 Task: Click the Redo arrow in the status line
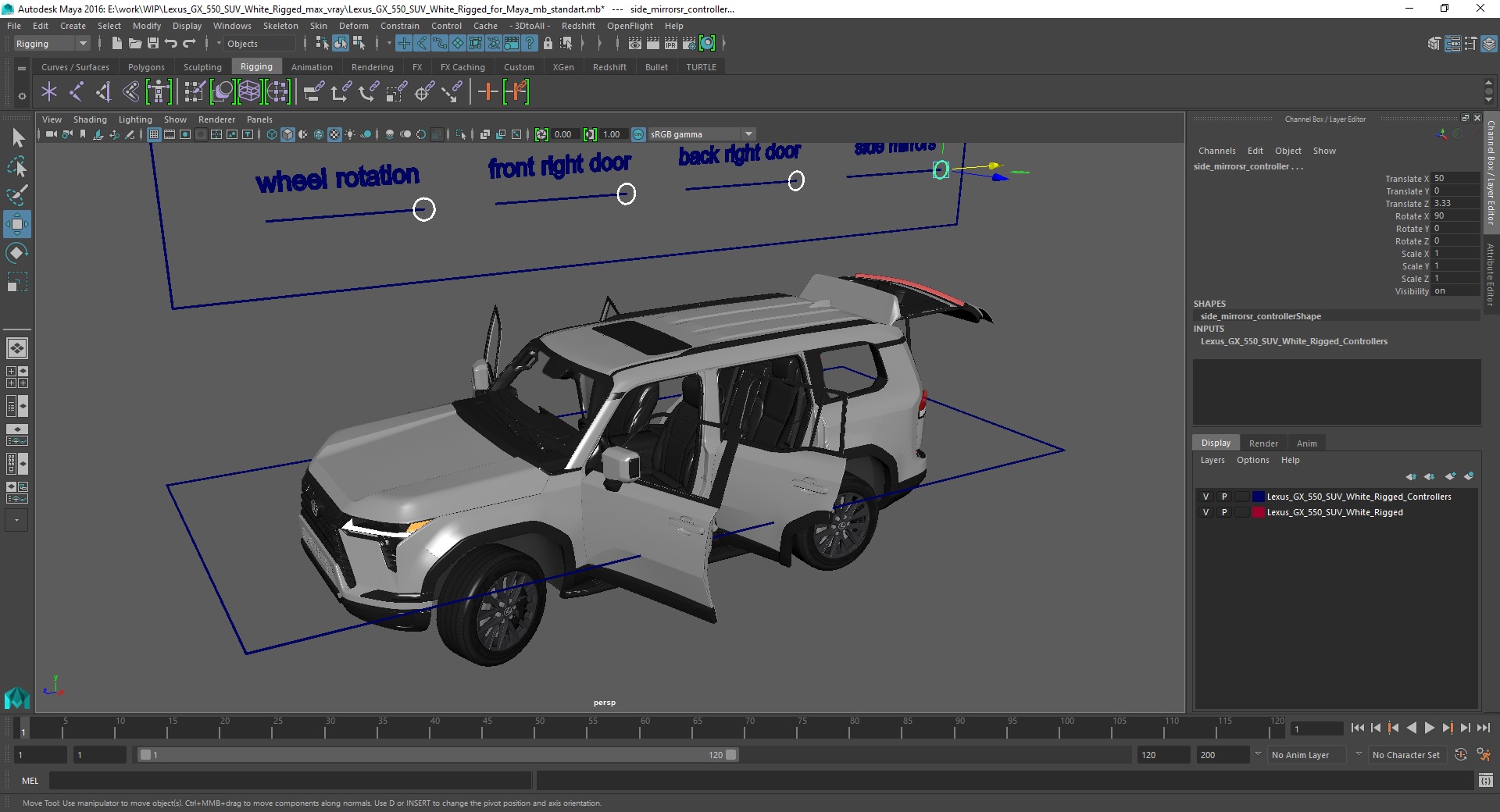(x=189, y=44)
